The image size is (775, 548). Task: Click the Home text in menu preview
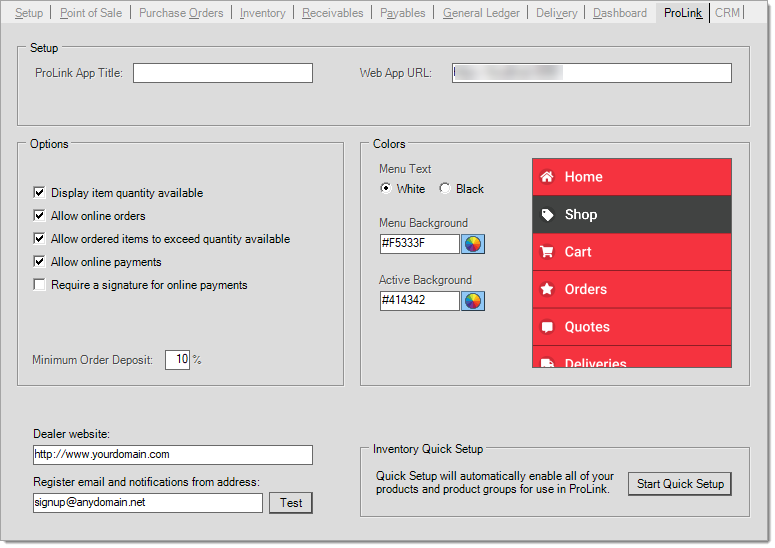tap(584, 177)
